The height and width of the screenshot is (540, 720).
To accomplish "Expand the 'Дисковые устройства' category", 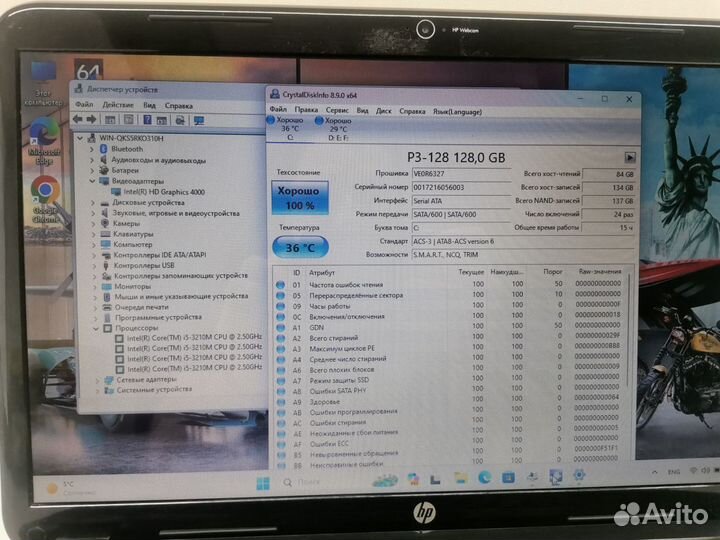I will pyautogui.click(x=93, y=202).
